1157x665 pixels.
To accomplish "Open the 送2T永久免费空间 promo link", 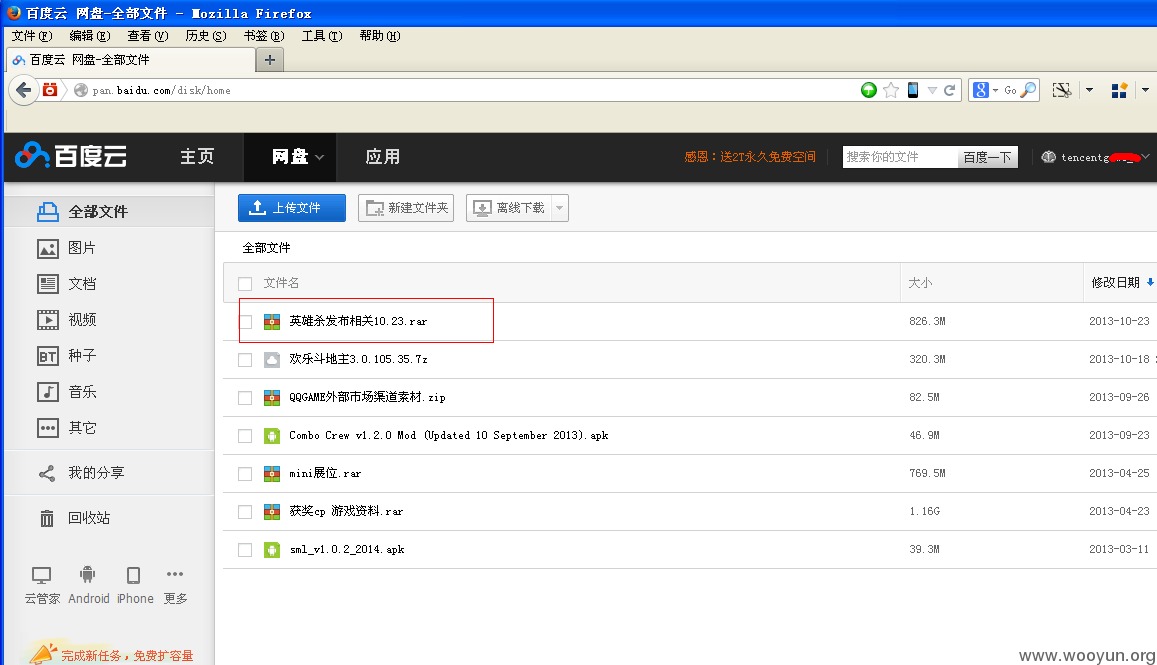I will pyautogui.click(x=750, y=156).
